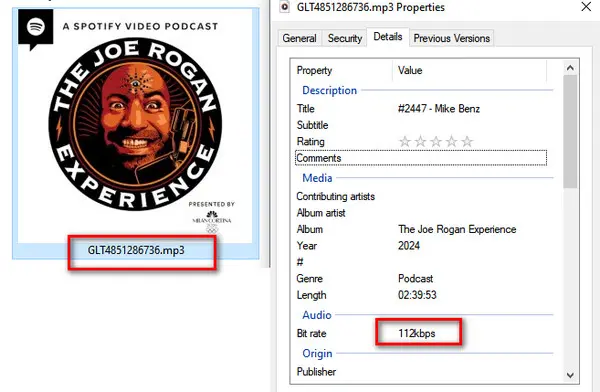Click the Title property label

tap(306, 109)
